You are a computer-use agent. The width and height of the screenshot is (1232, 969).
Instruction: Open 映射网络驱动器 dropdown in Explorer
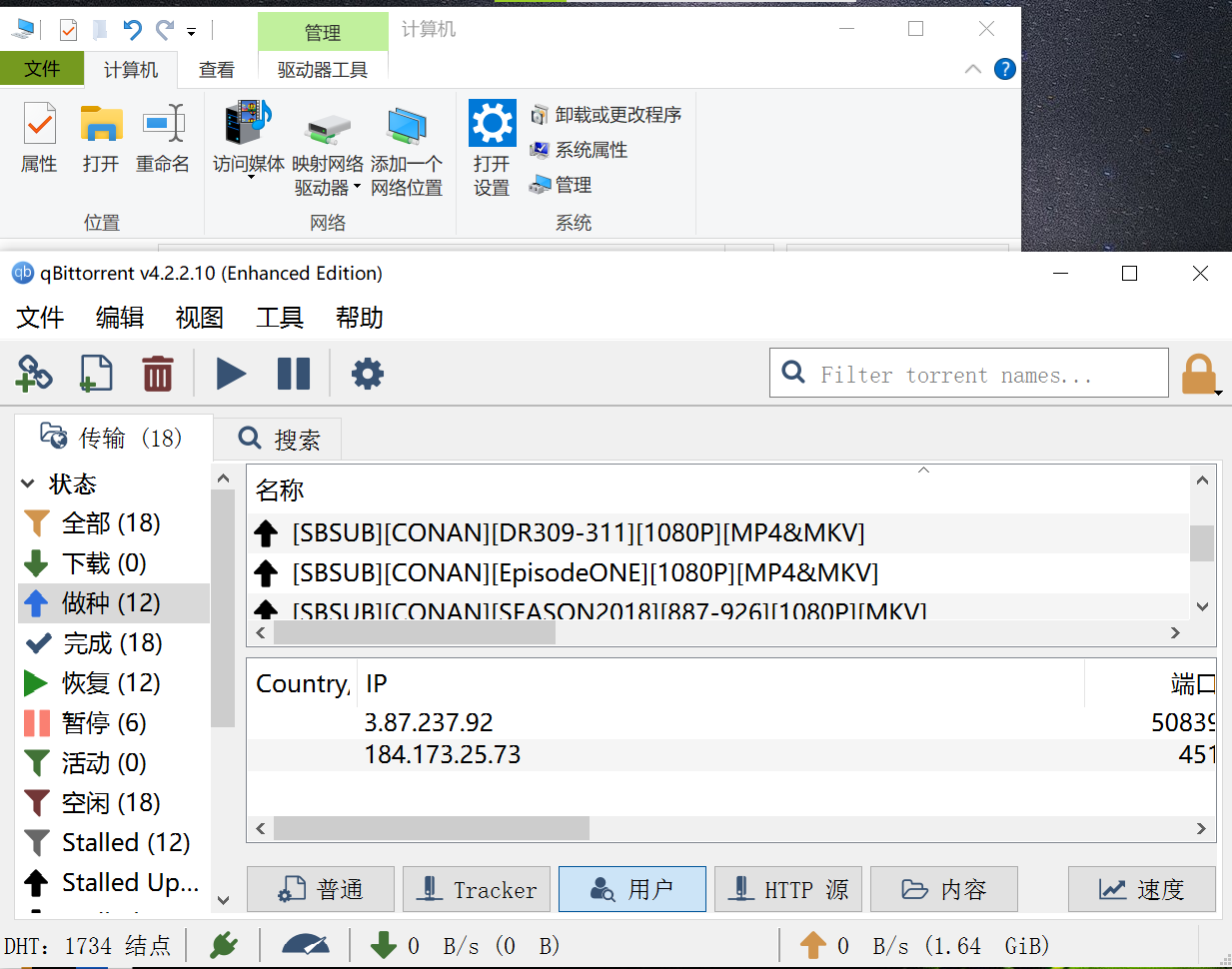tap(328, 150)
